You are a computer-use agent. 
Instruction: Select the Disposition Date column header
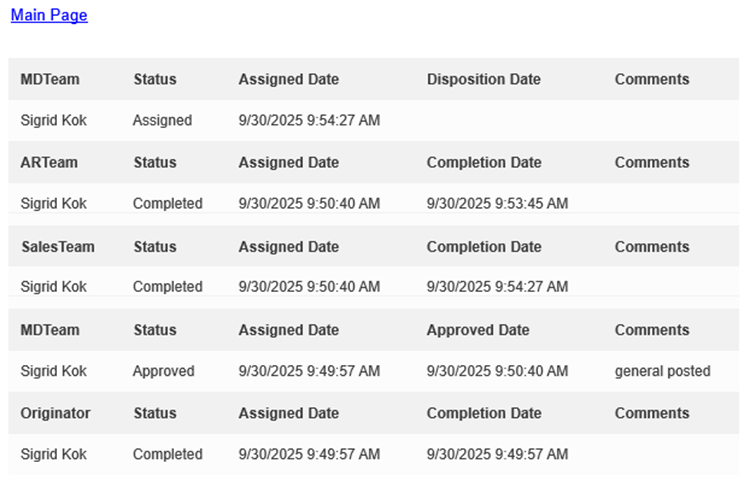point(483,79)
